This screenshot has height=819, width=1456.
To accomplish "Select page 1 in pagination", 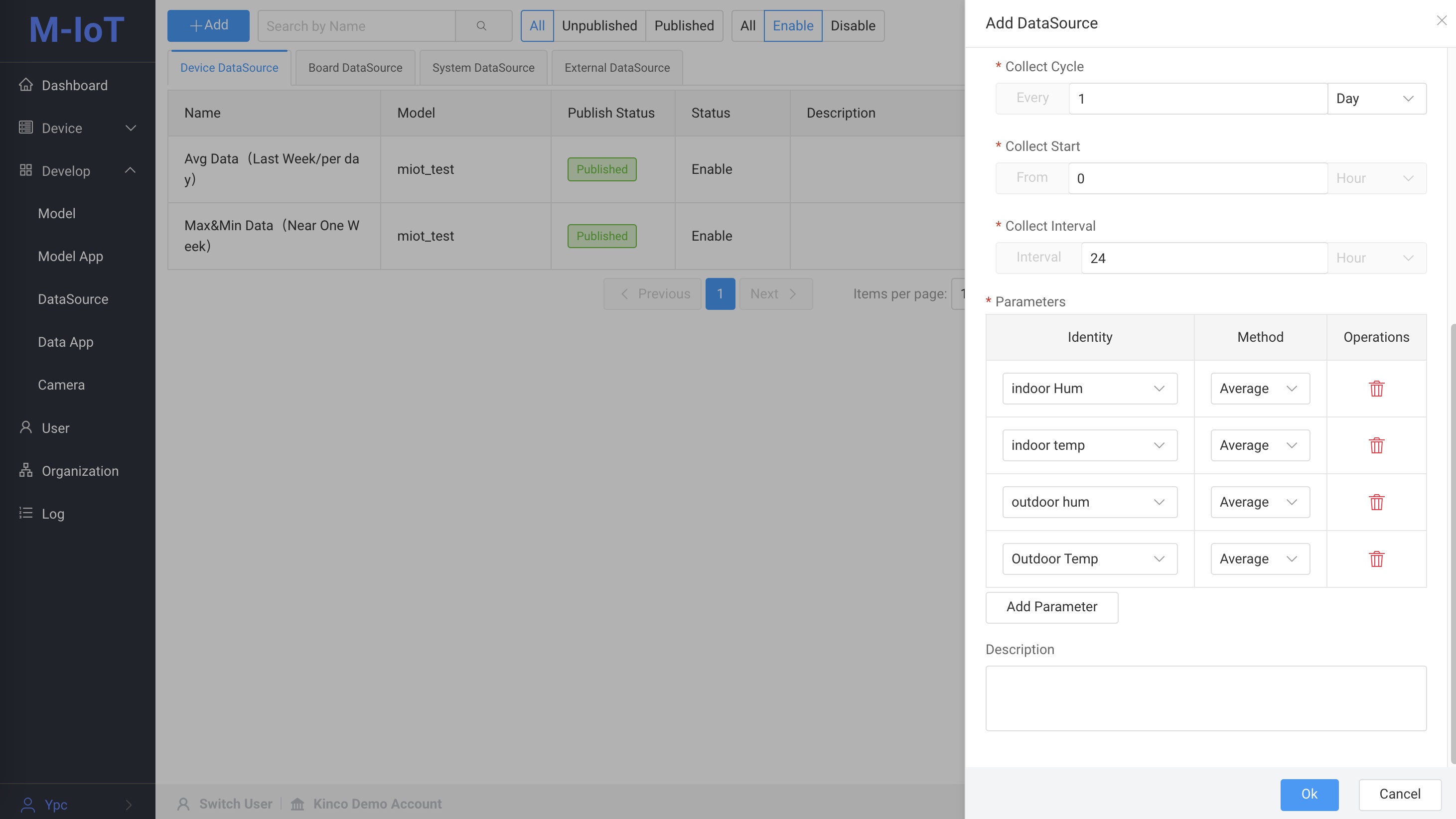I will [720, 294].
